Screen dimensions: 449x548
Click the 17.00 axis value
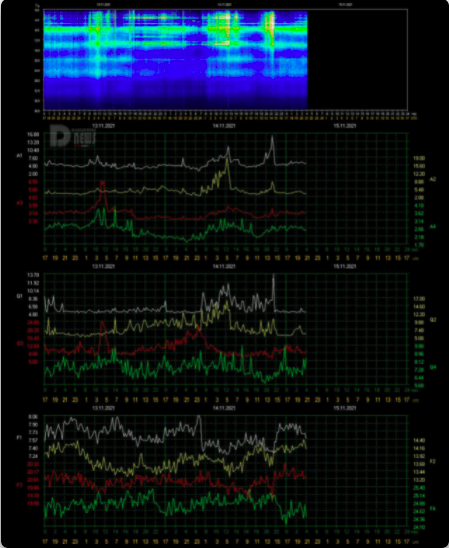coord(419,299)
